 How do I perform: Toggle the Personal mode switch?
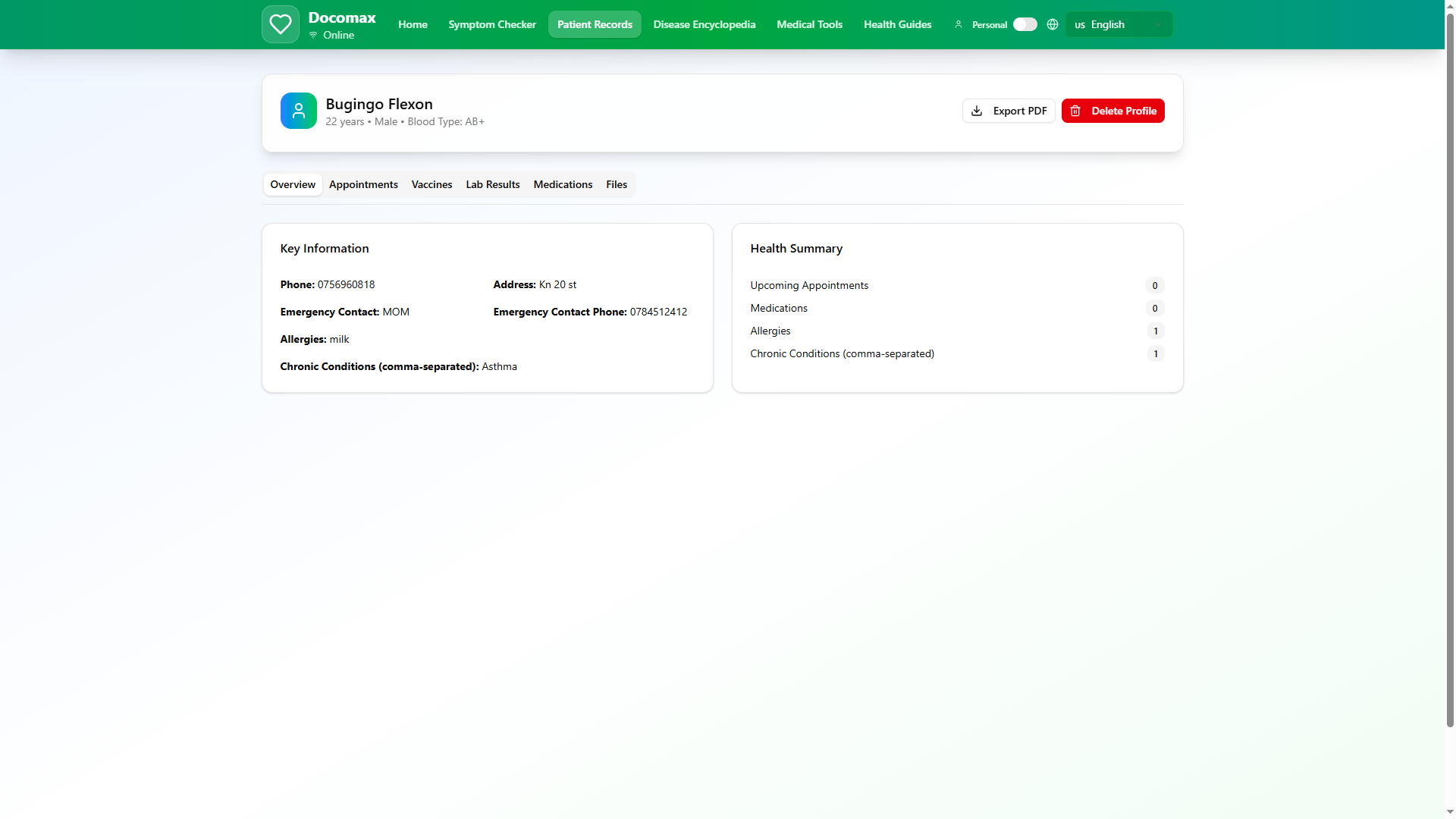click(x=1025, y=24)
